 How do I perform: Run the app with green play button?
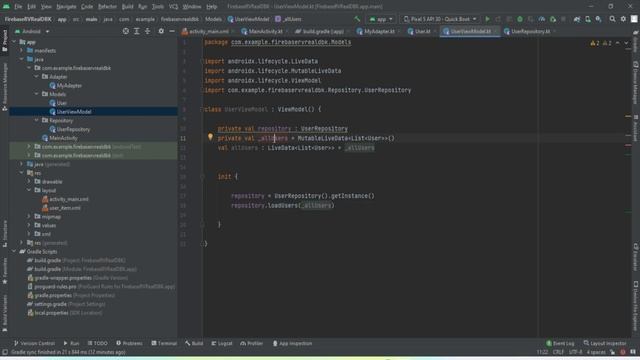487,19
